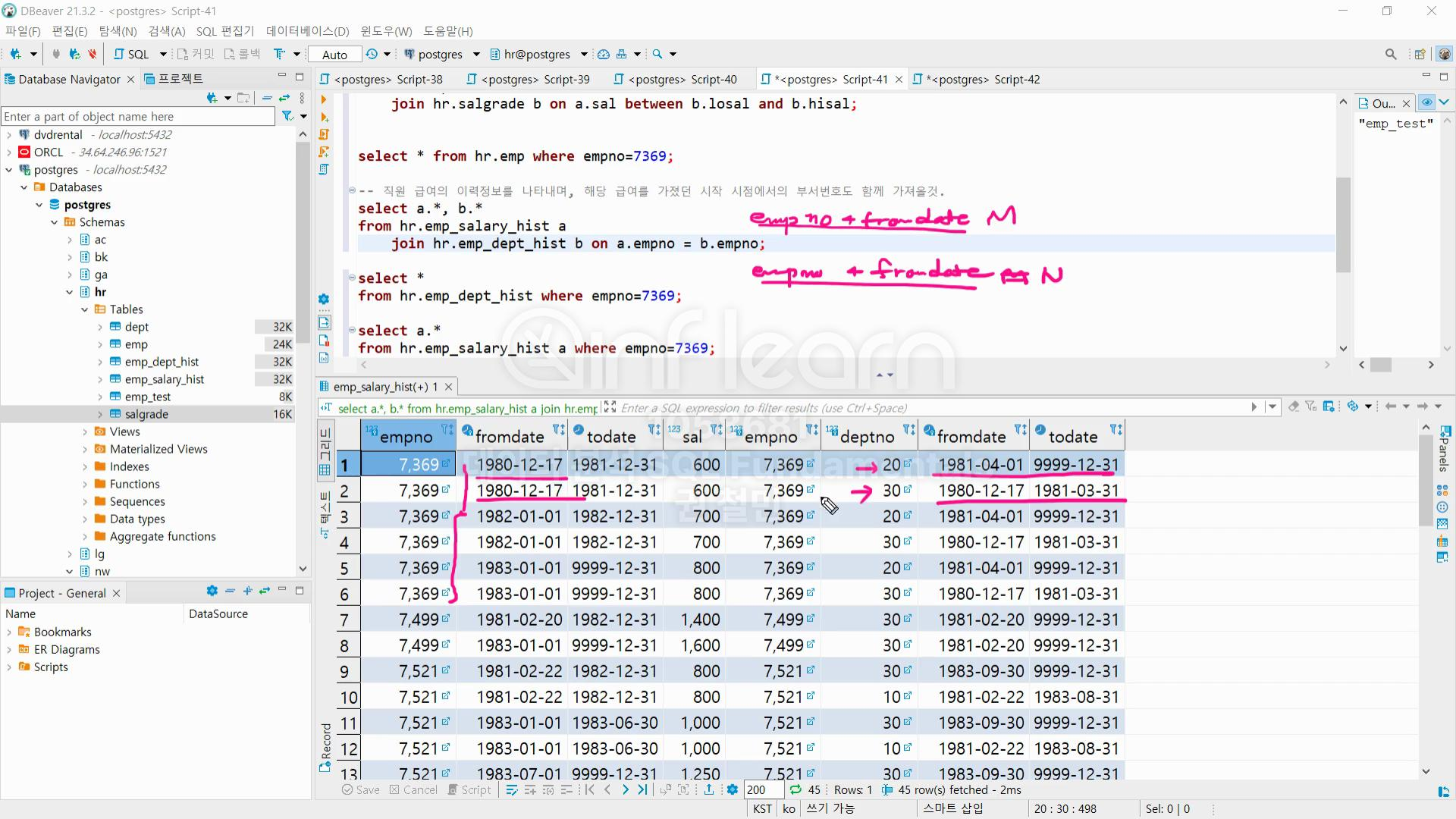Open the Scripts folder in Project panel
Viewport: 1456px width, 819px height.
click(51, 667)
